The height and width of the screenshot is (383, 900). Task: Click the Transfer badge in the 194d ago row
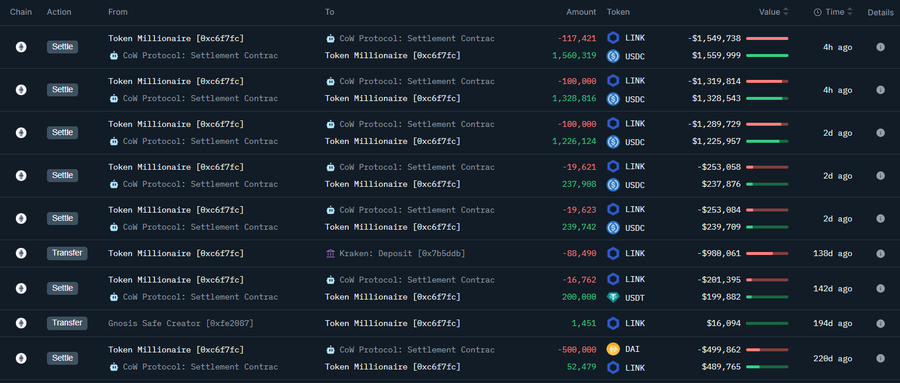(67, 323)
